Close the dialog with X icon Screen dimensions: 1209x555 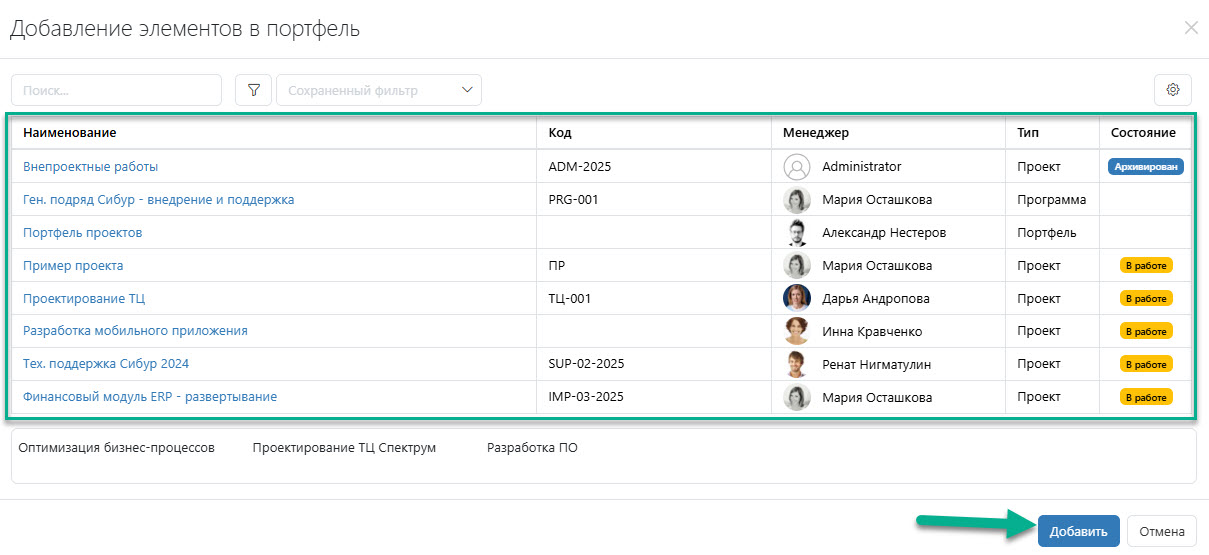(1190, 28)
